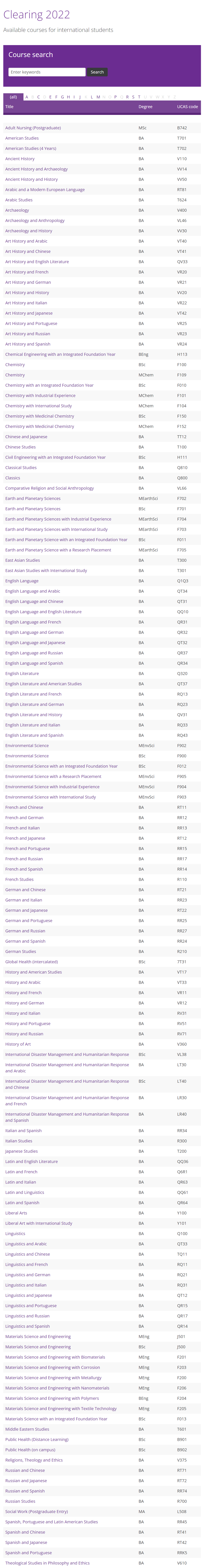Select the (all) filter tab
The image size is (202, 1568).
click(x=13, y=97)
